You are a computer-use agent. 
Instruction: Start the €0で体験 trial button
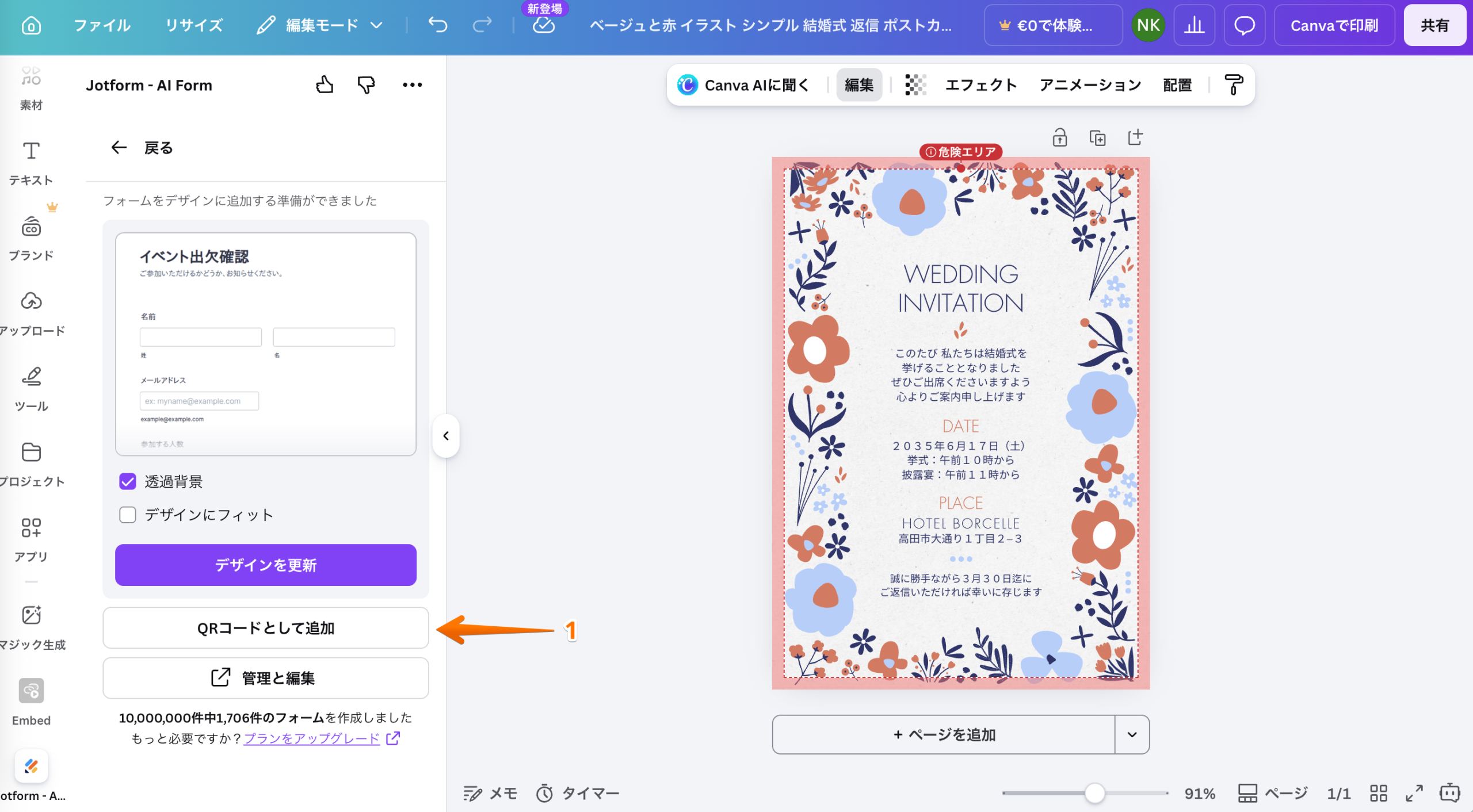pos(1053,25)
